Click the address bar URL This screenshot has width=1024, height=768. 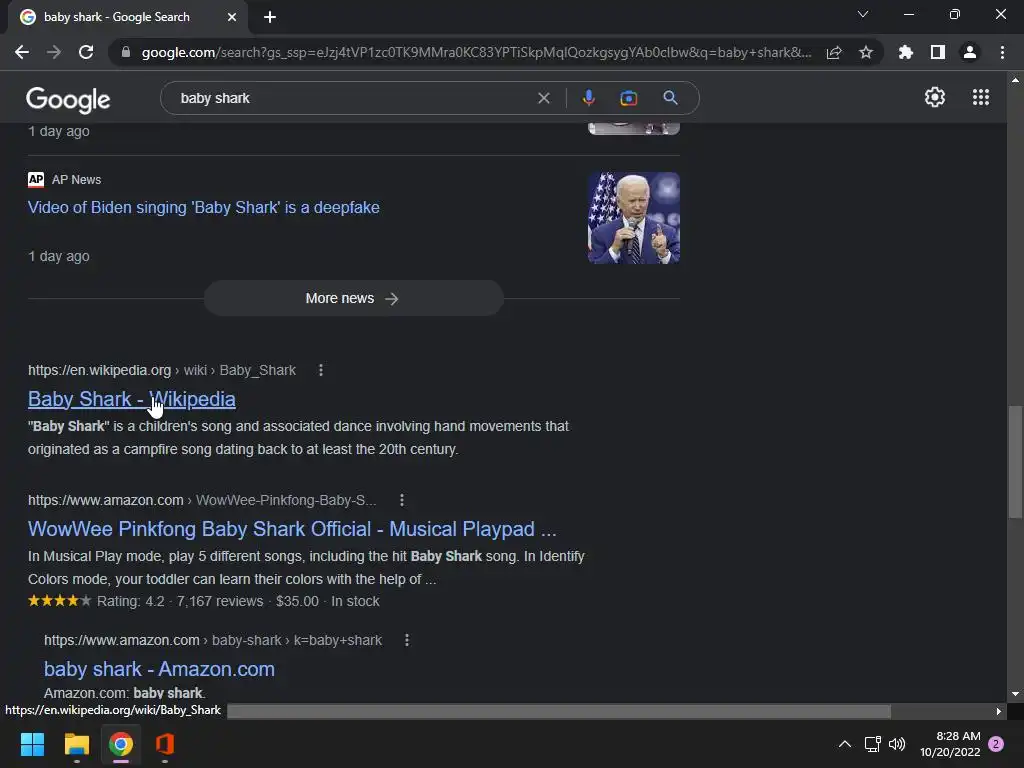point(477,52)
